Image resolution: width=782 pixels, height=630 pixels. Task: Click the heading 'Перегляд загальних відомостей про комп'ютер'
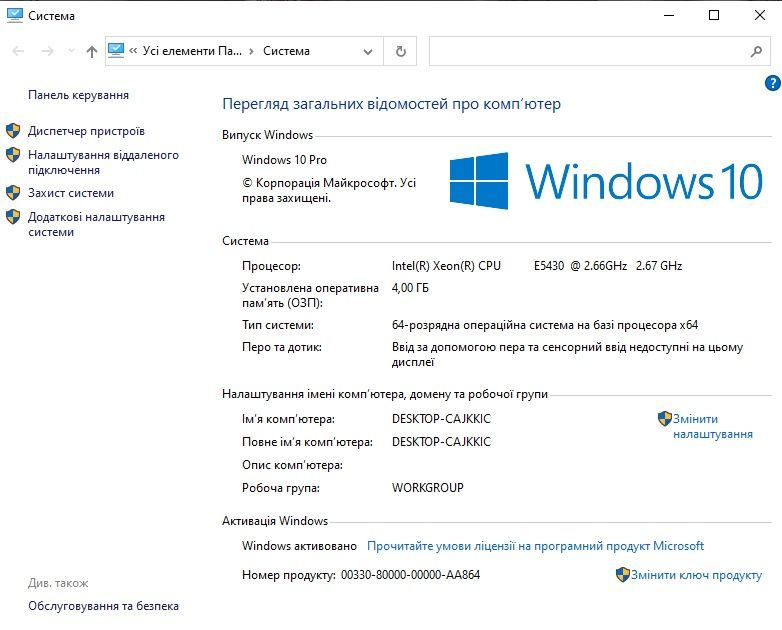pyautogui.click(x=391, y=104)
